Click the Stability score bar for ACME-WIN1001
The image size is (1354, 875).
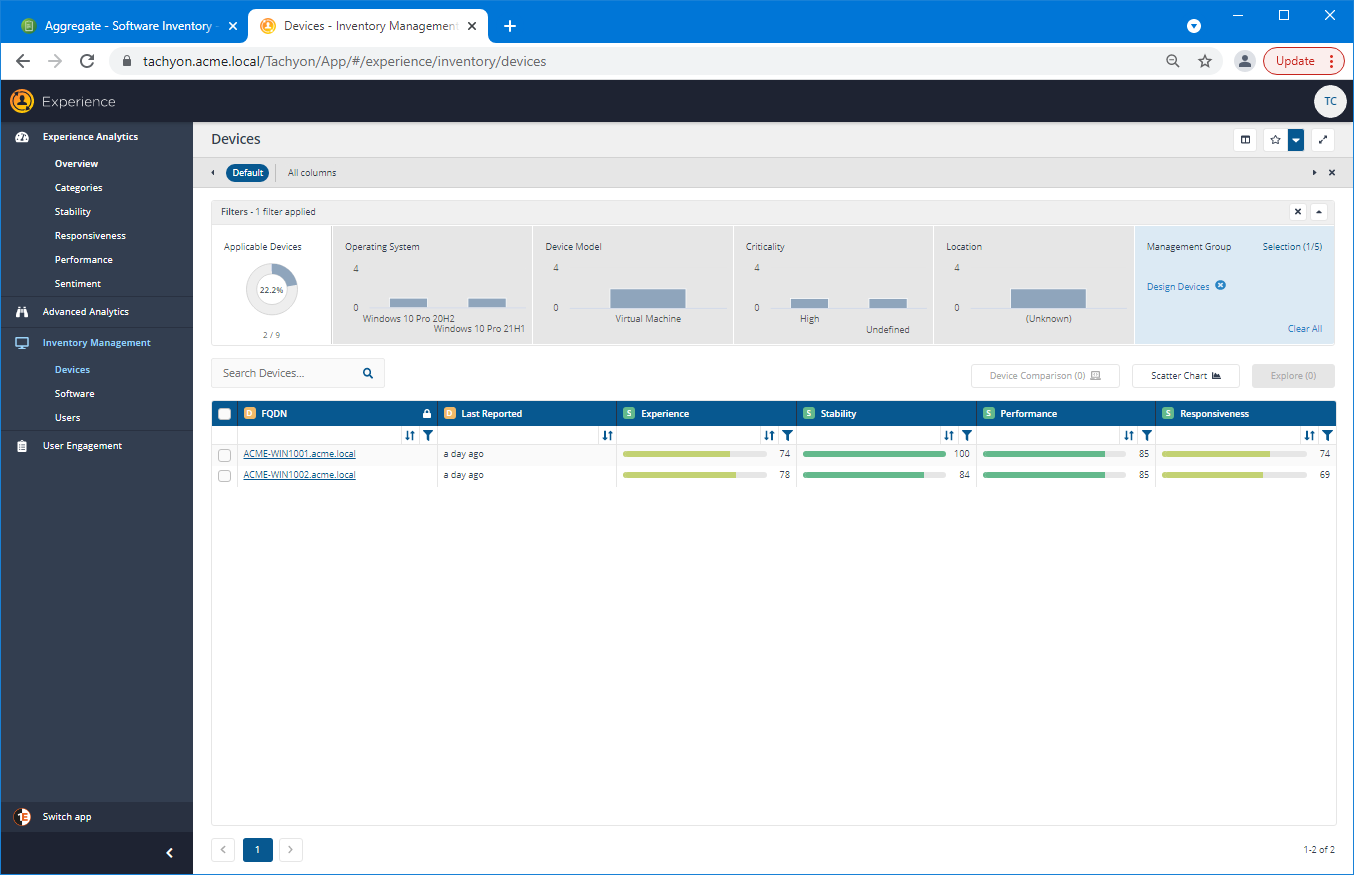874,454
